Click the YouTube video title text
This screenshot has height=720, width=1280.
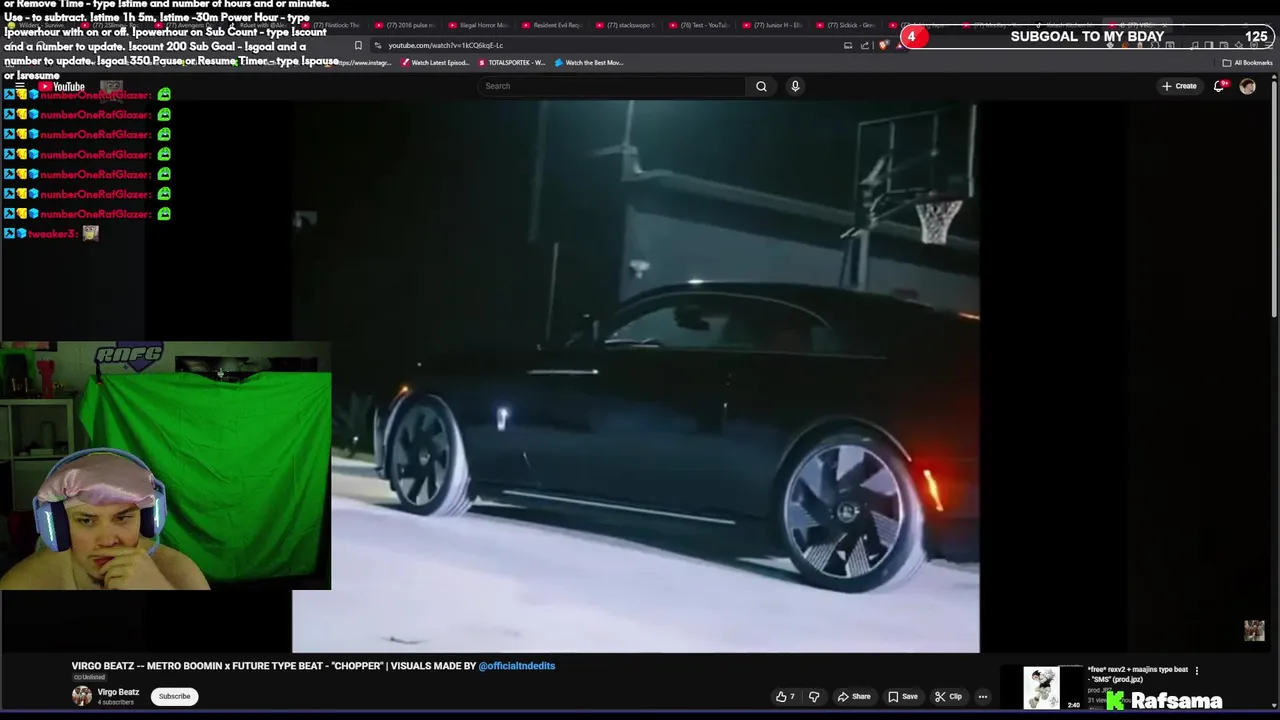pos(313,666)
